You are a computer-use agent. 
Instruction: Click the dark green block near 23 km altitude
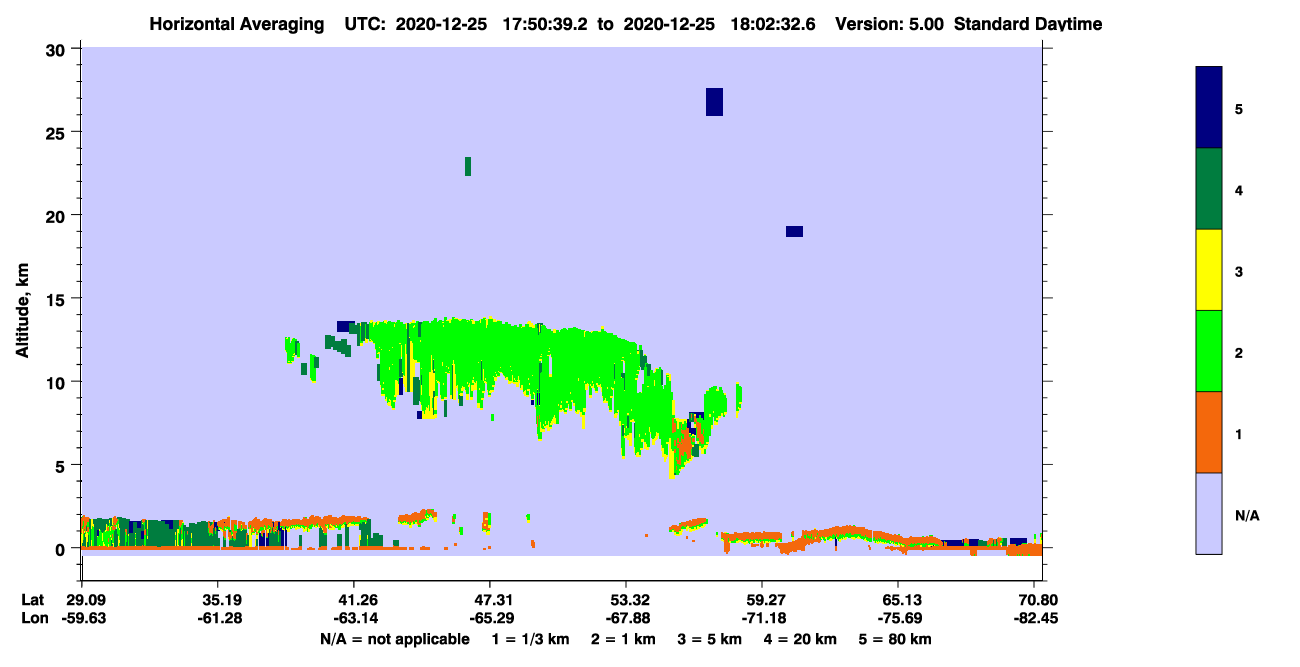(468, 166)
